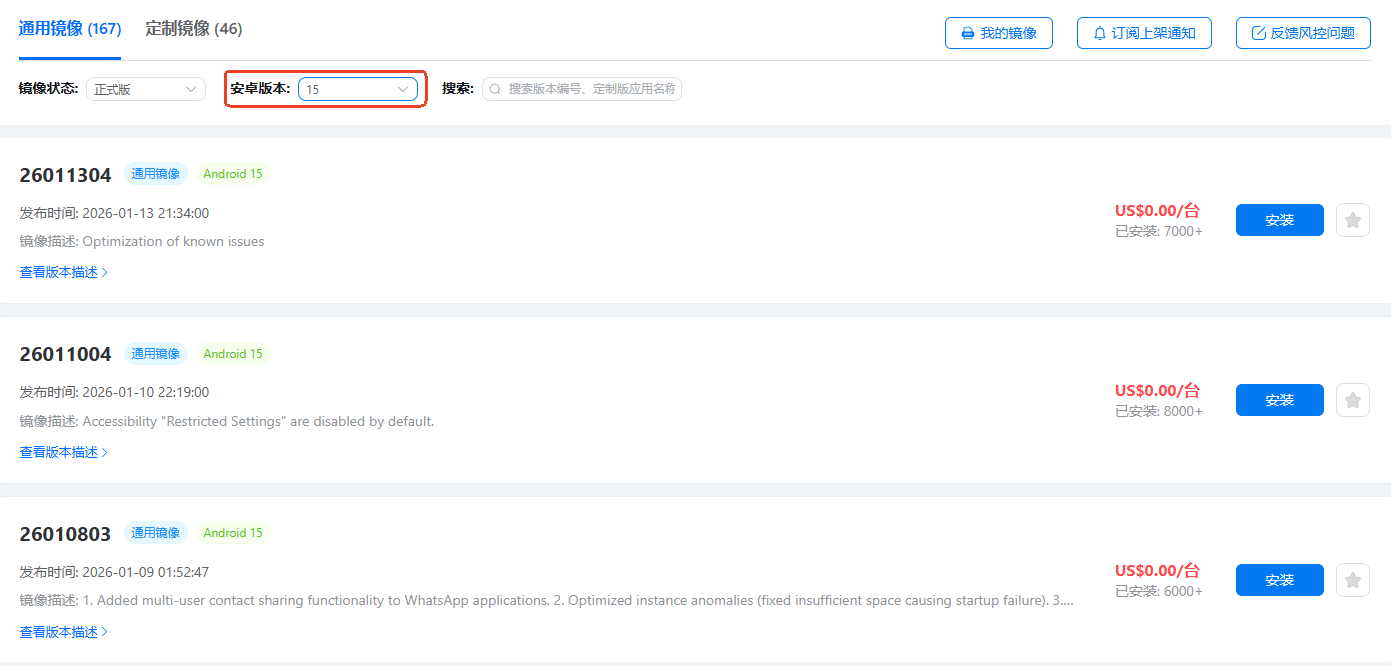Favorite image 26011304 with star icon
The height and width of the screenshot is (666, 1391).
[x=1352, y=220]
